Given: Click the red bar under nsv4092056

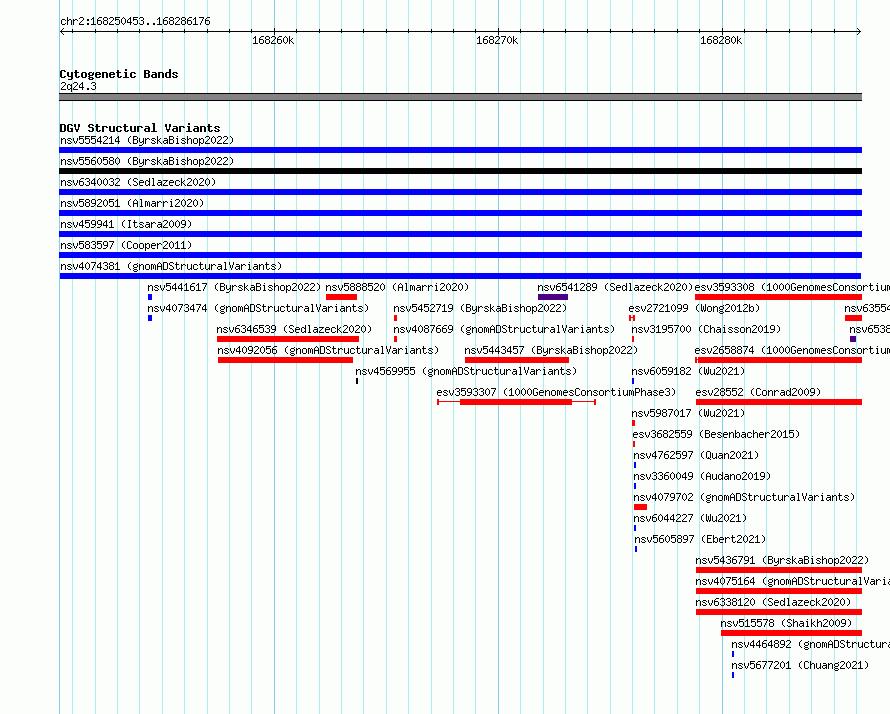Looking at the screenshot, I should (286, 360).
